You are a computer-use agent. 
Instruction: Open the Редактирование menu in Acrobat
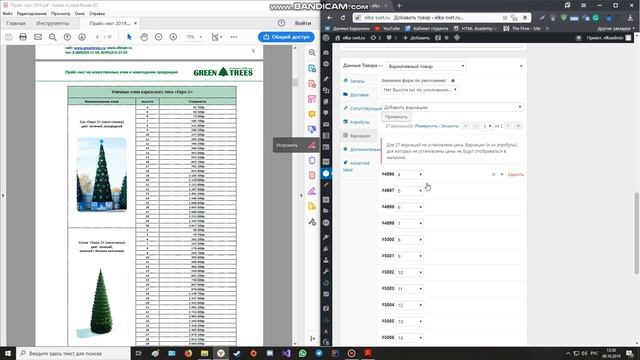pyautogui.click(x=31, y=13)
